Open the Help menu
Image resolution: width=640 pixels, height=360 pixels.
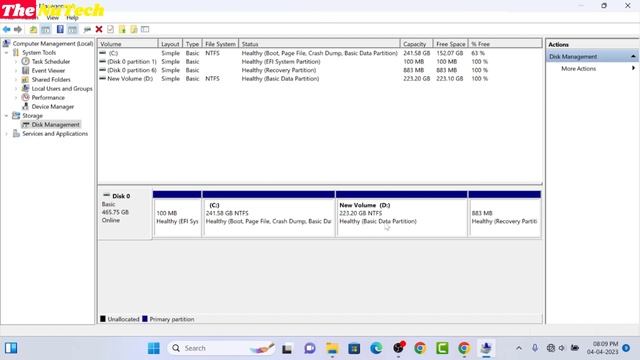tap(72, 18)
